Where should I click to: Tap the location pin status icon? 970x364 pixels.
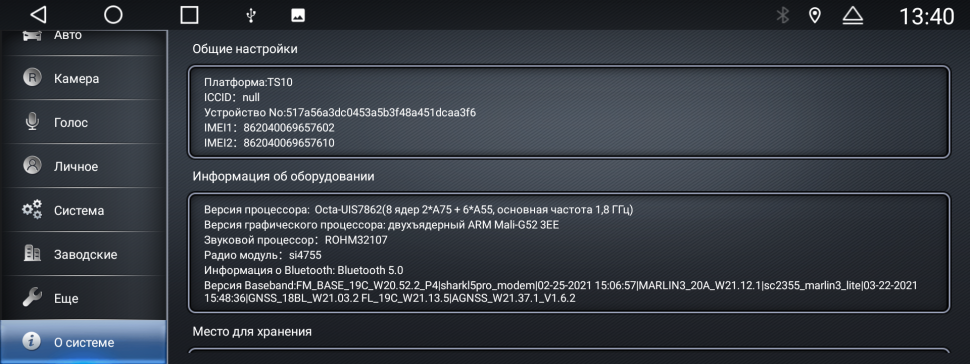815,15
